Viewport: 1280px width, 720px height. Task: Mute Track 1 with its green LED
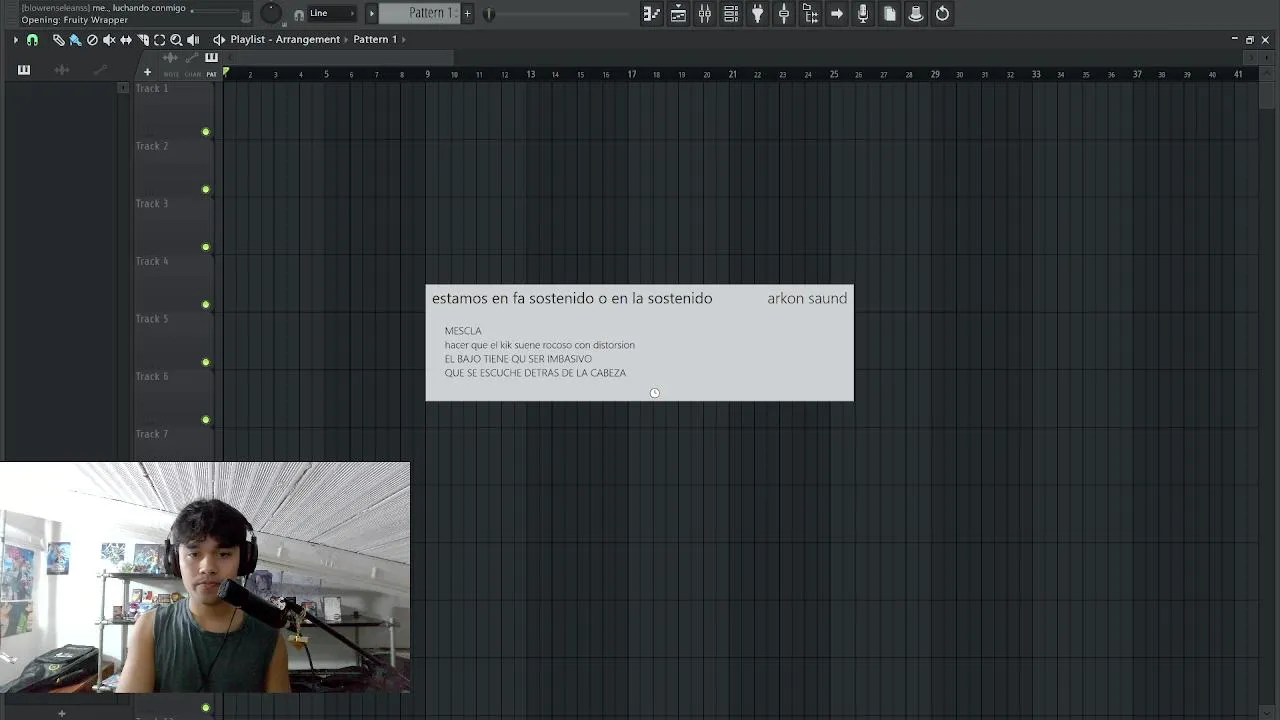click(x=206, y=132)
